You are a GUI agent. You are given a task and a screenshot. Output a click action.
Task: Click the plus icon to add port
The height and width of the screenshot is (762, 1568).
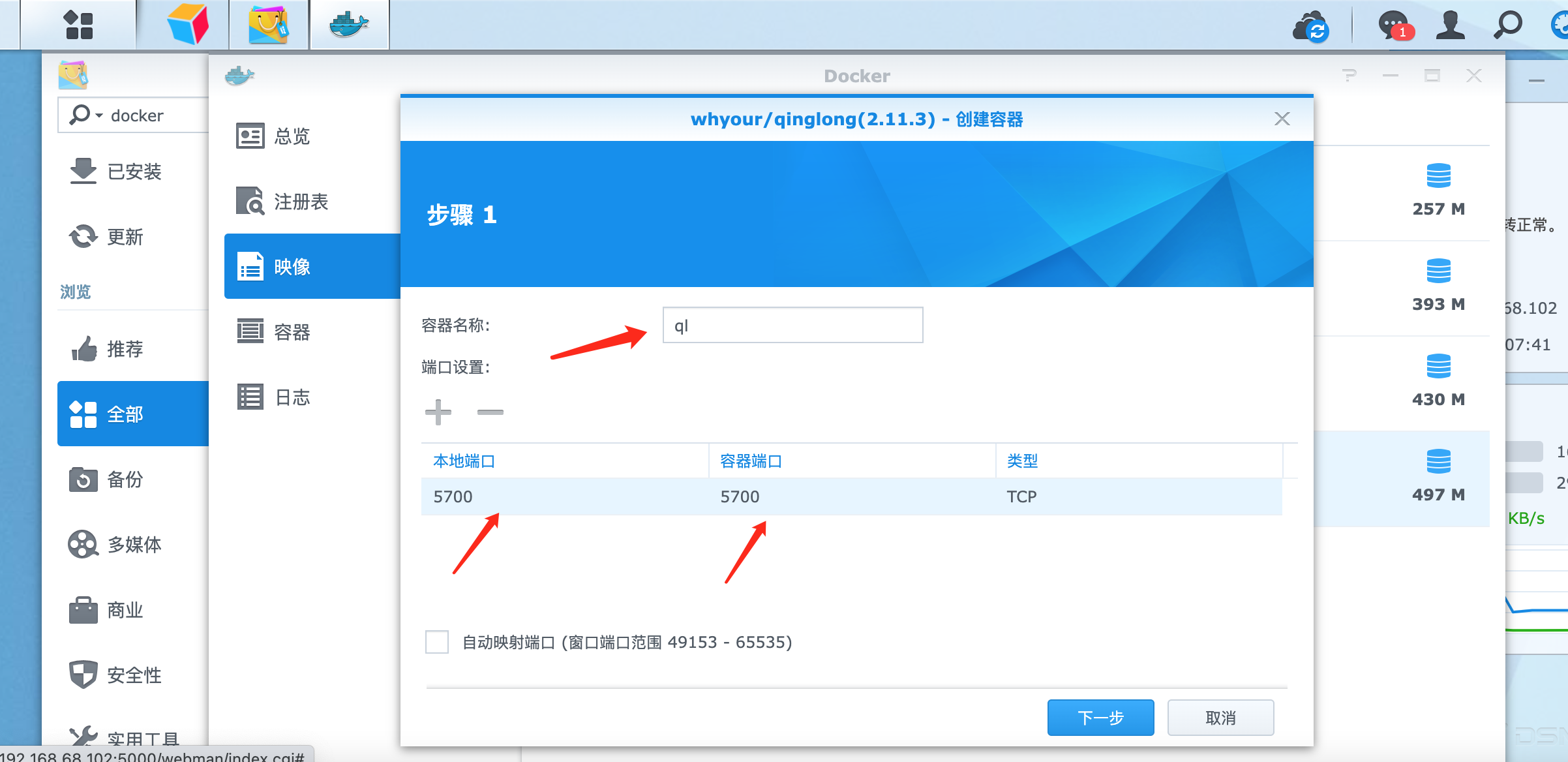(x=438, y=412)
